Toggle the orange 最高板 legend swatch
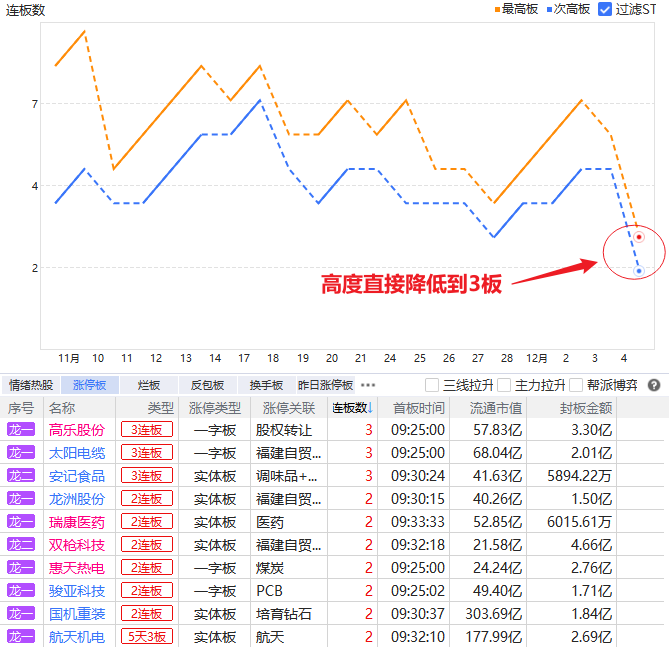Viewport: 669px width, 647px height. 497,9
